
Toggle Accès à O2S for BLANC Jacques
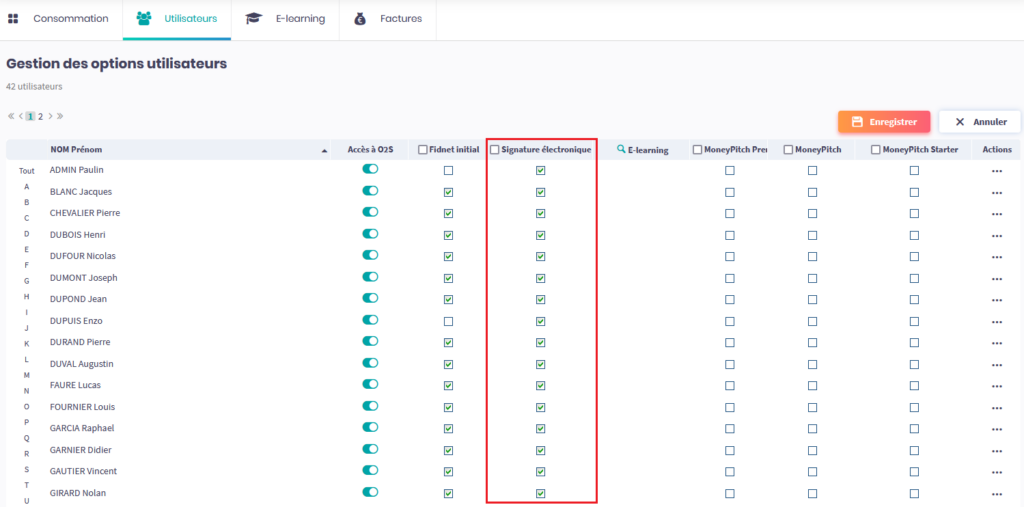pos(370,191)
